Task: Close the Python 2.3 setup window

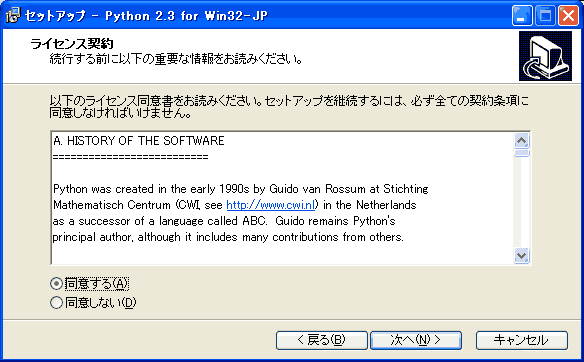Action: [x=568, y=16]
